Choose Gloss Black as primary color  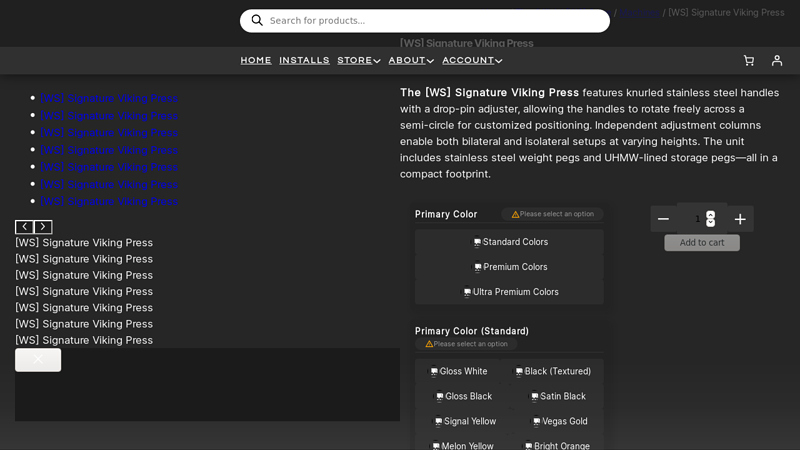pyautogui.click(x=463, y=396)
